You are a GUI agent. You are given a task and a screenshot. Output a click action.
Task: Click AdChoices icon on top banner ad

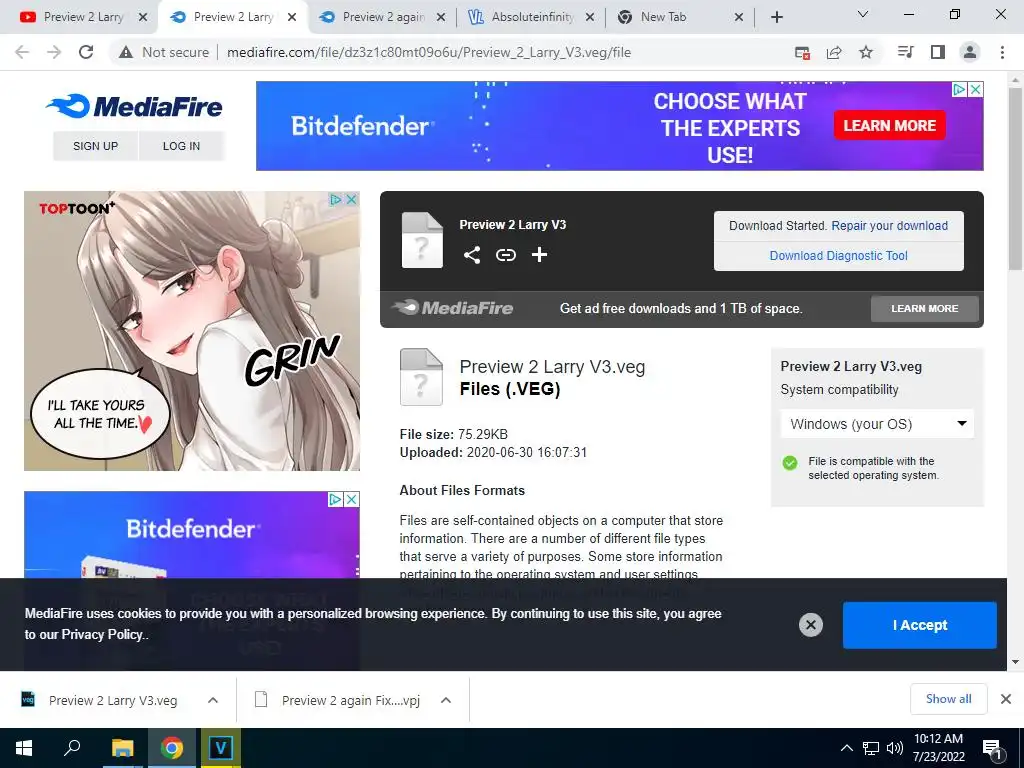(959, 89)
